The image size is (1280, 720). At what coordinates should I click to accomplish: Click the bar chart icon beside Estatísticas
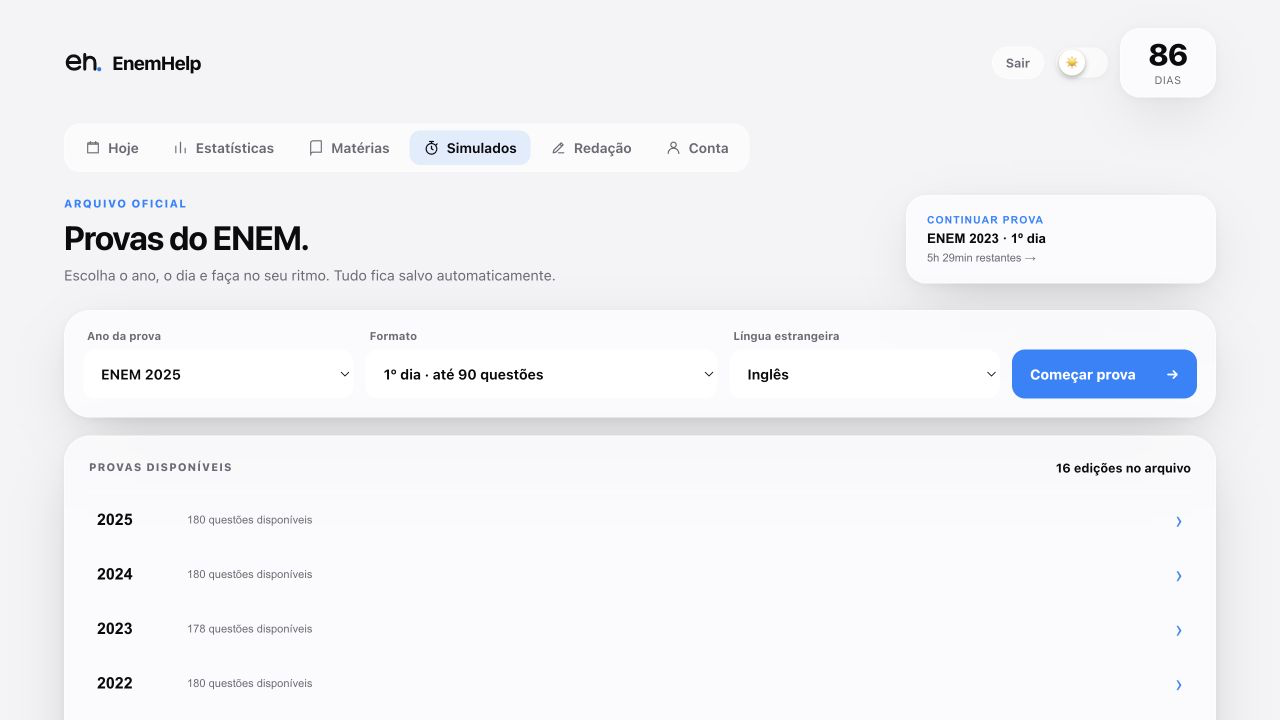tap(180, 148)
